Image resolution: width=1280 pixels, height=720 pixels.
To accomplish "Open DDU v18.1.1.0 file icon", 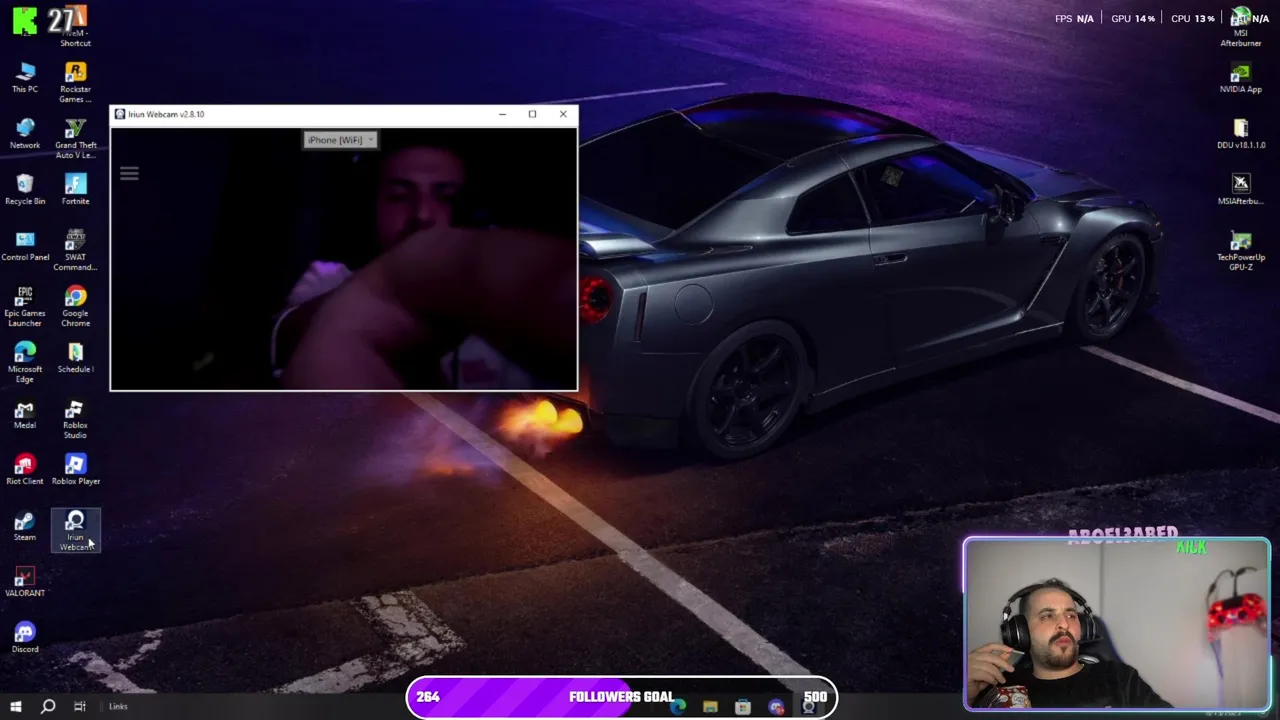I will (x=1241, y=133).
